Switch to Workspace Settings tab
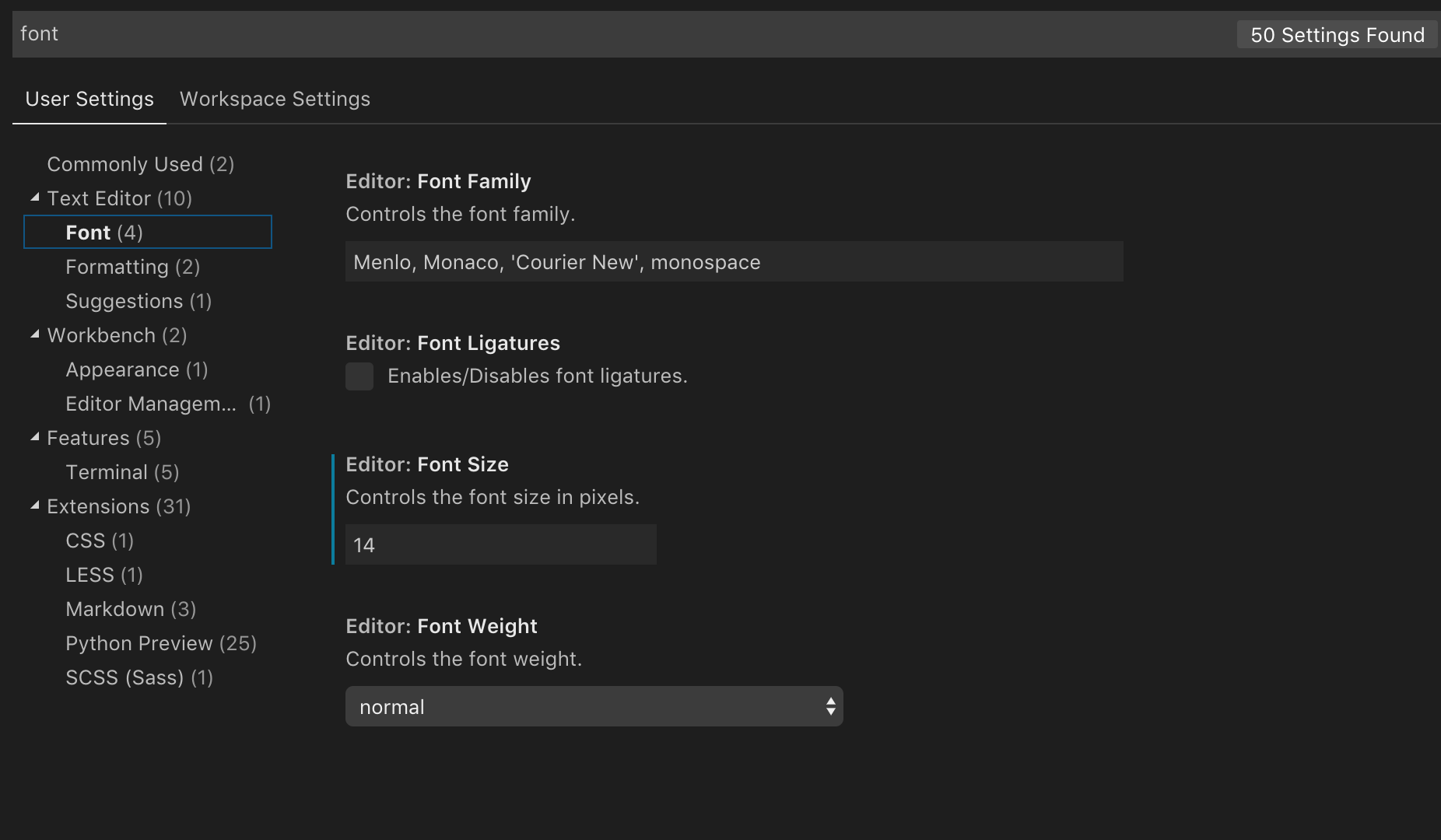The height and width of the screenshot is (840, 1441). [275, 99]
